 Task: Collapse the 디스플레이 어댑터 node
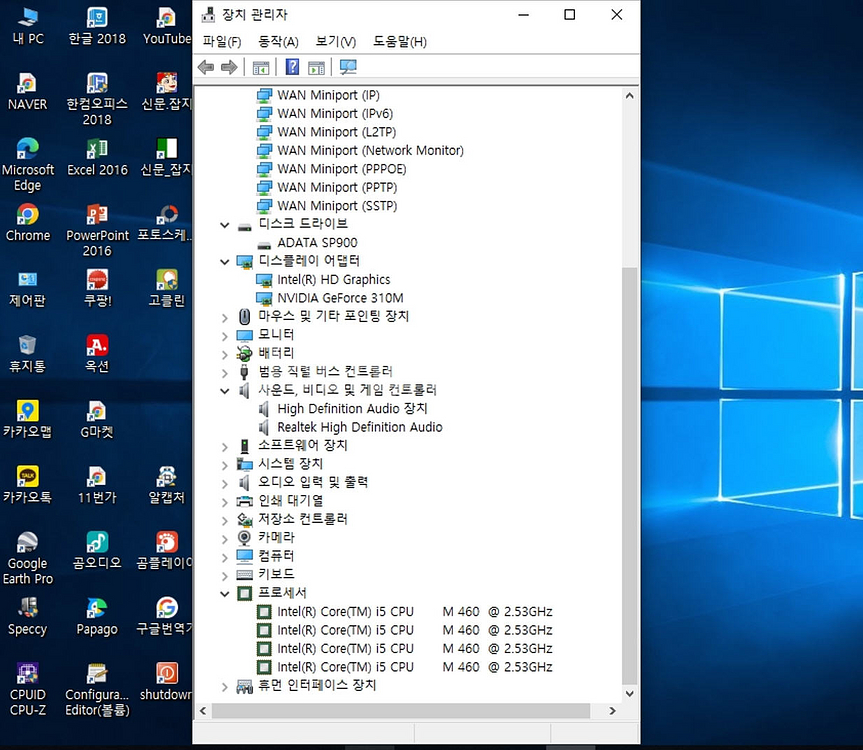[225, 262]
